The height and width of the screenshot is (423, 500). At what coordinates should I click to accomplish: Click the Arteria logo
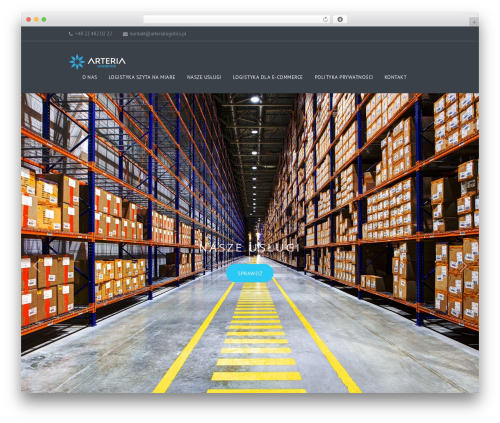point(97,62)
